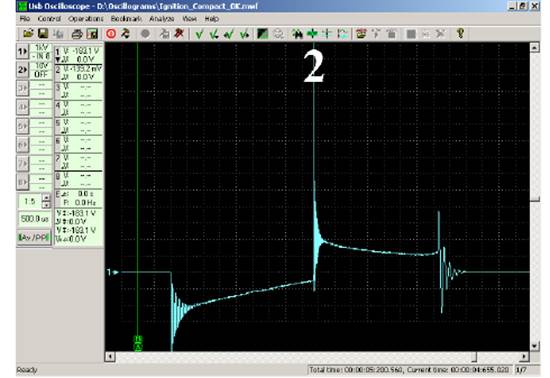
Task: Click the 1:5 zoom ratio field
Action: point(30,201)
